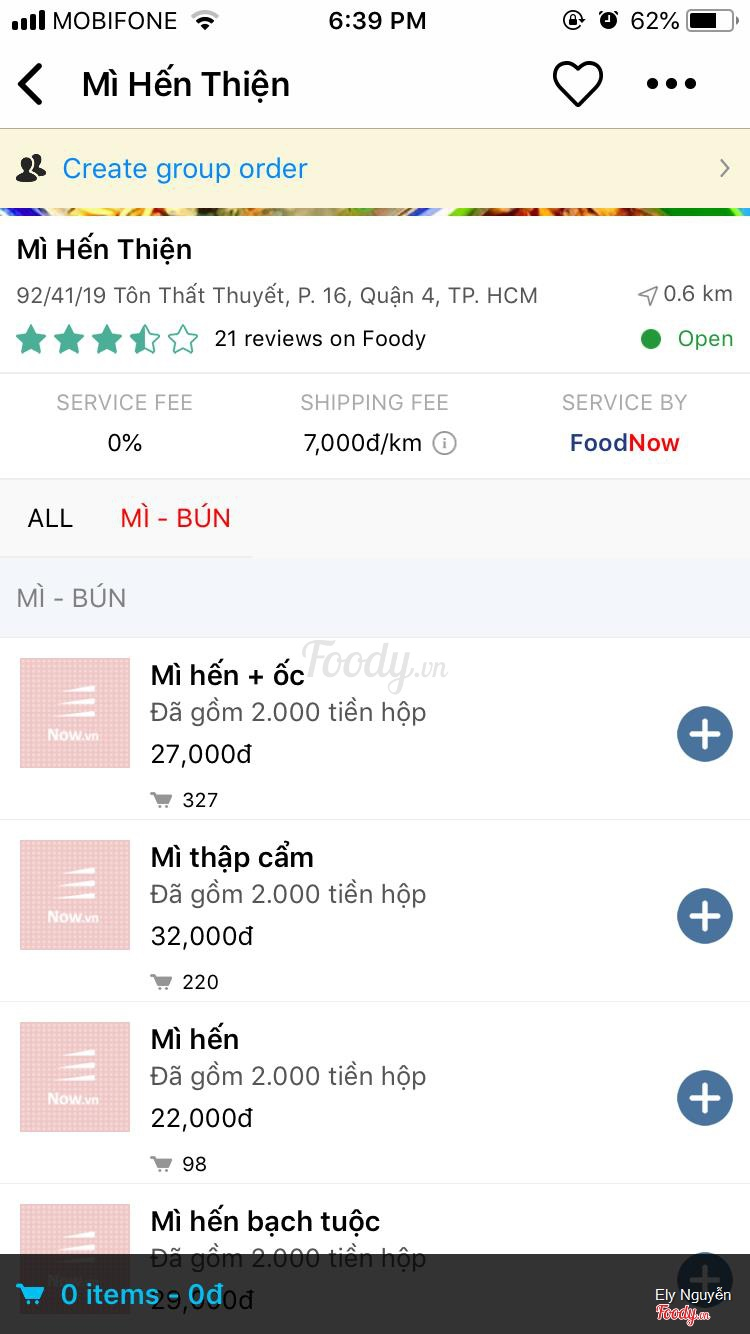
Task: Tap the shipping fee info icon
Action: click(445, 443)
